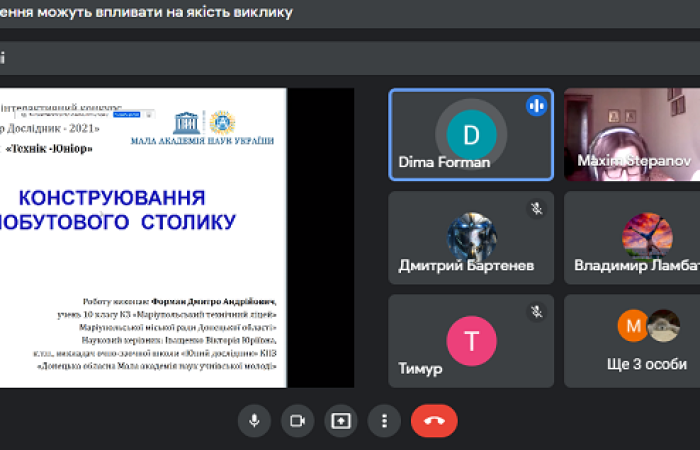Click the orange M avatar in overflow tile

(632, 324)
